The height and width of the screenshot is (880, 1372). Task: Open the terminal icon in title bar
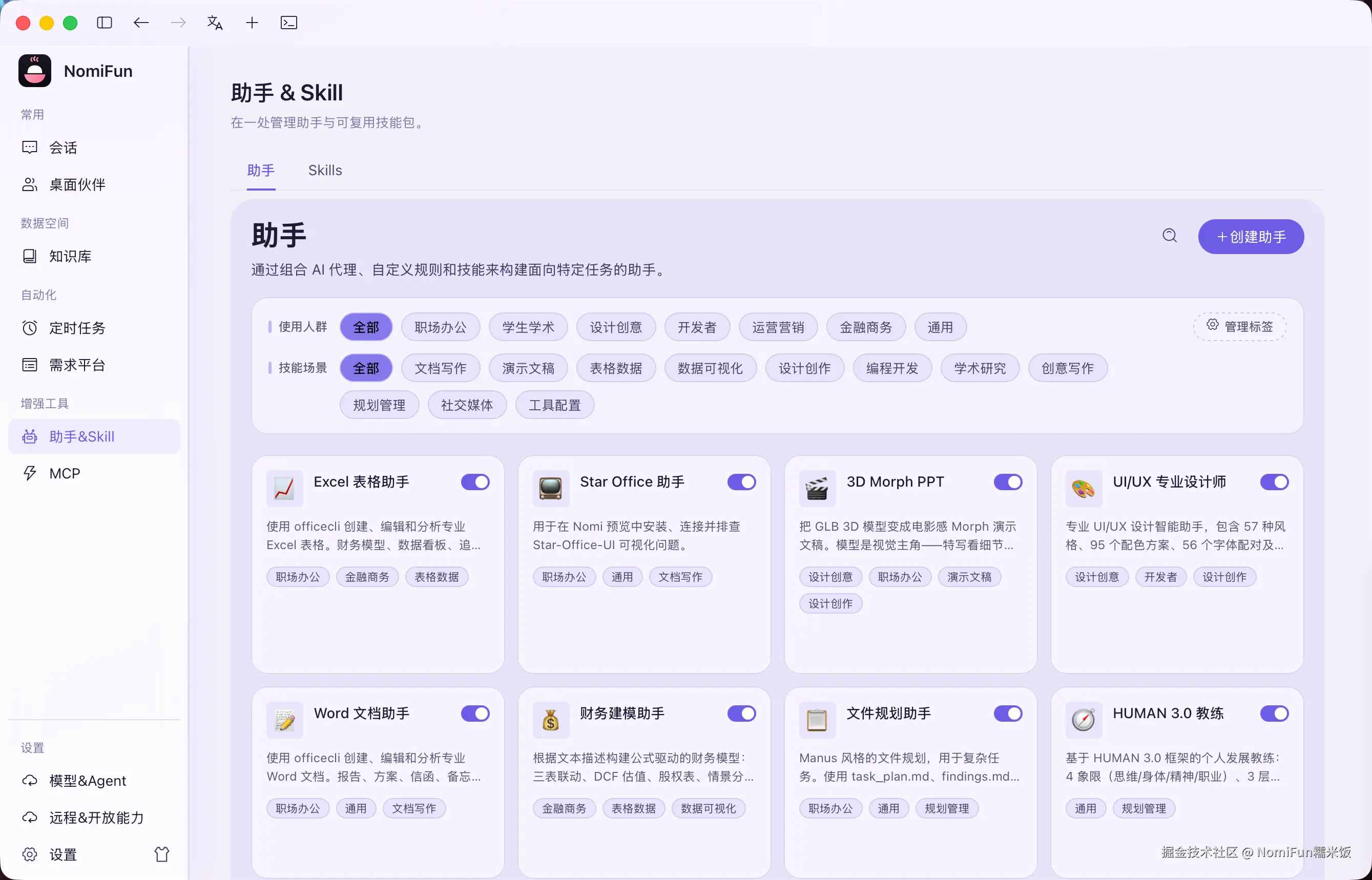(289, 23)
